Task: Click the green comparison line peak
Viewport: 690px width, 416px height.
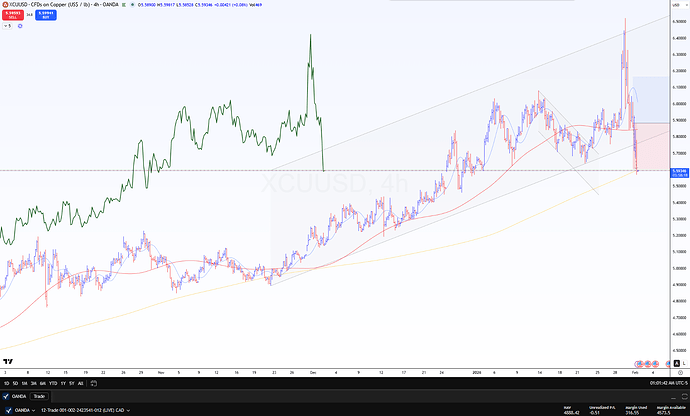Action: (310, 36)
